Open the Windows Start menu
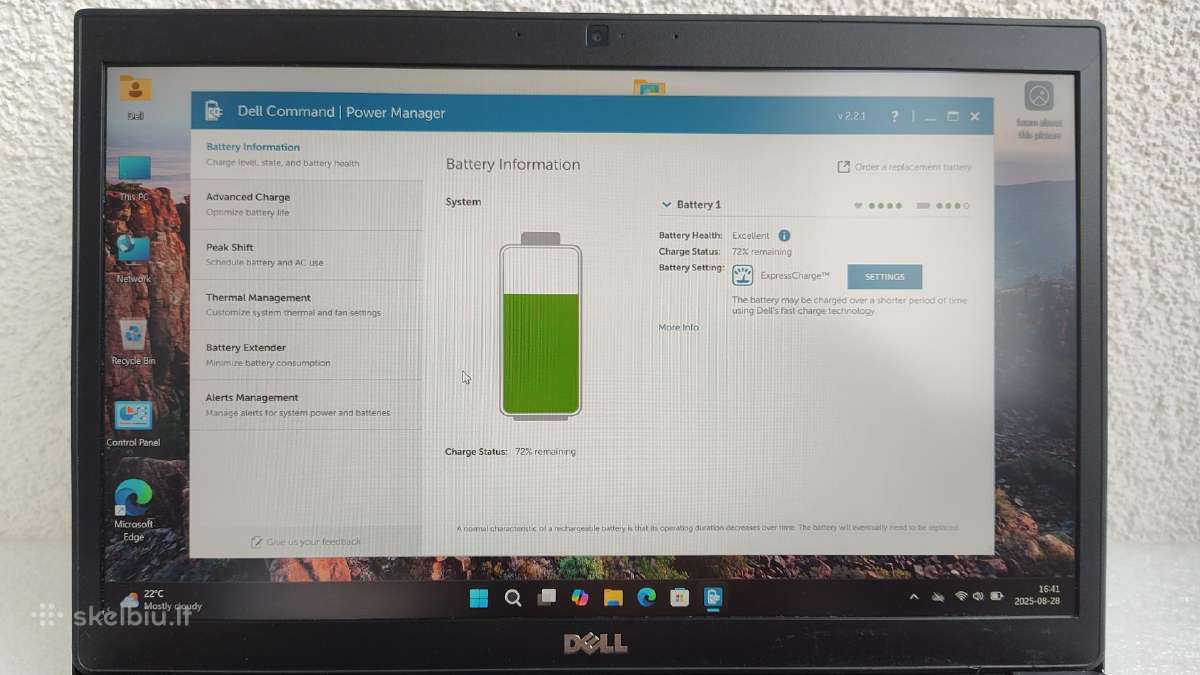This screenshot has height=675, width=1200. 479,598
